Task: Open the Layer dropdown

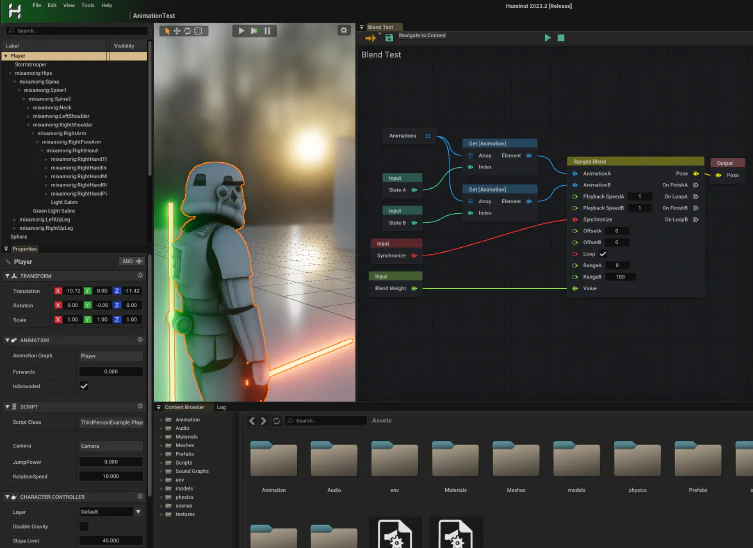Action: pos(110,512)
